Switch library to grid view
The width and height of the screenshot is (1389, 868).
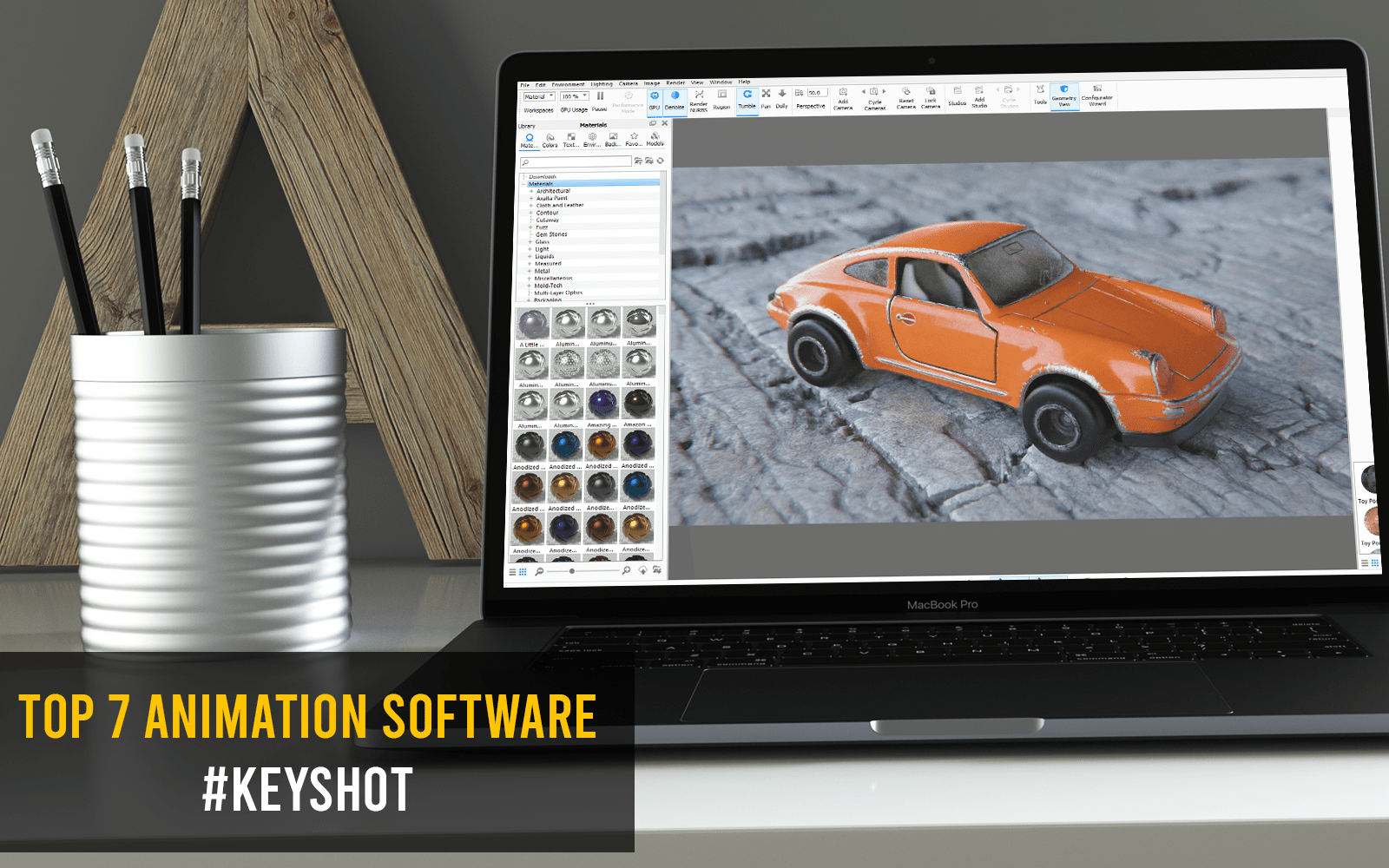pos(523,572)
